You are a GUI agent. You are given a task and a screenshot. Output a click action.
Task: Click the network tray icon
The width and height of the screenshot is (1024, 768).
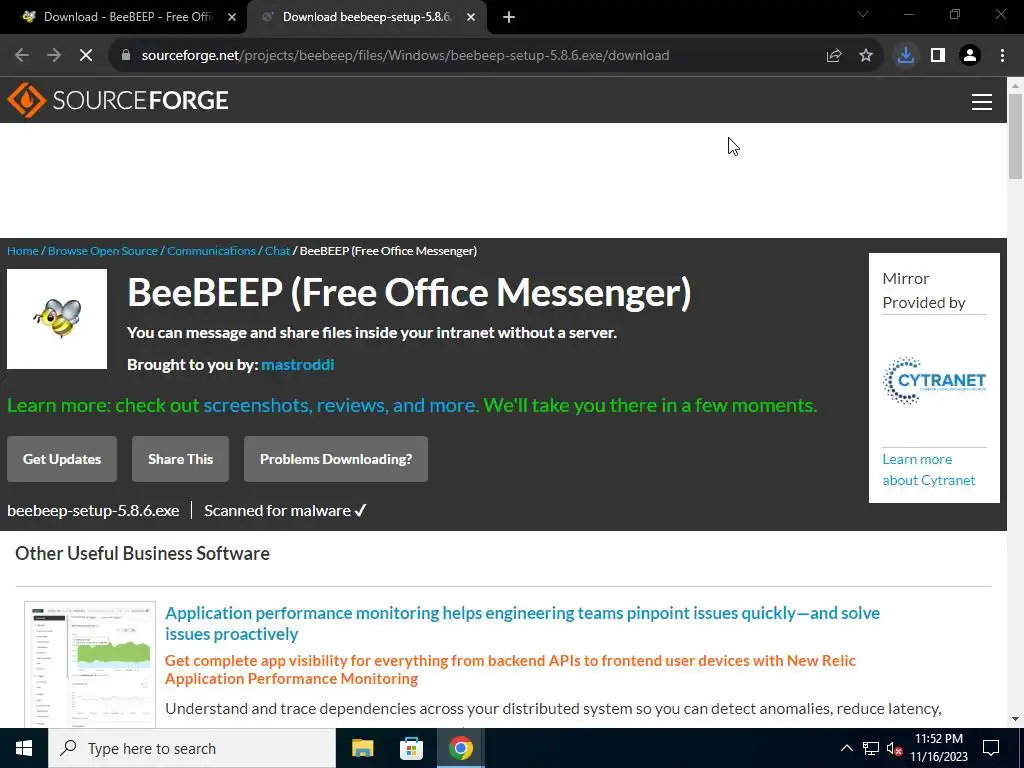point(871,748)
